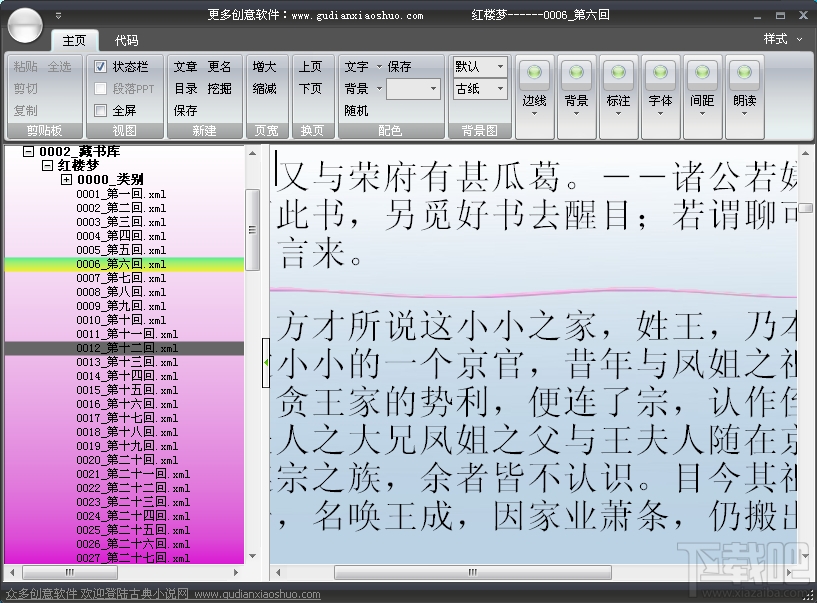
Task: Switch to the 主页 tab
Action: 74,40
